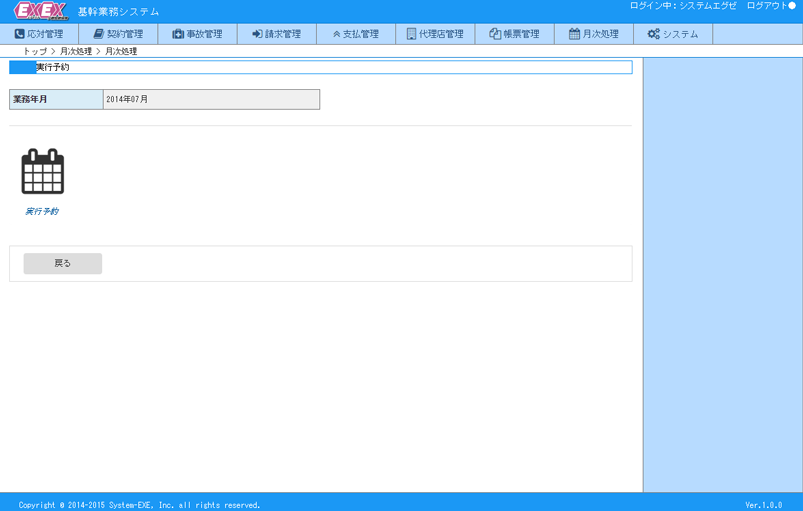The width and height of the screenshot is (803, 511).
Task: Click the 実行予約 link under the calendar
Action: pyautogui.click(x=42, y=212)
